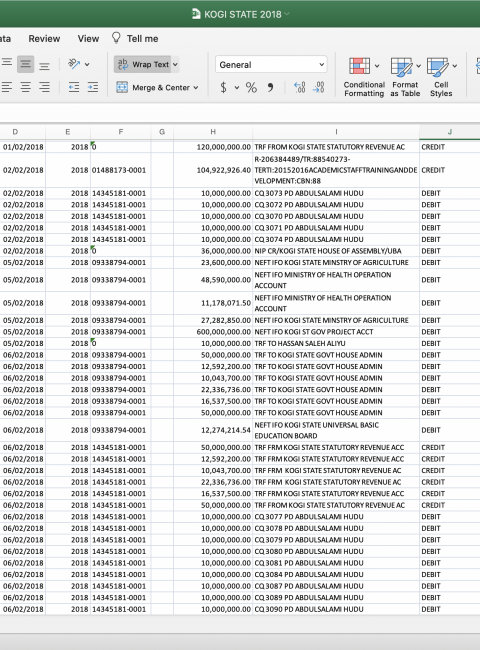Click Merge & Center button
The height and width of the screenshot is (650, 480).
(x=153, y=87)
